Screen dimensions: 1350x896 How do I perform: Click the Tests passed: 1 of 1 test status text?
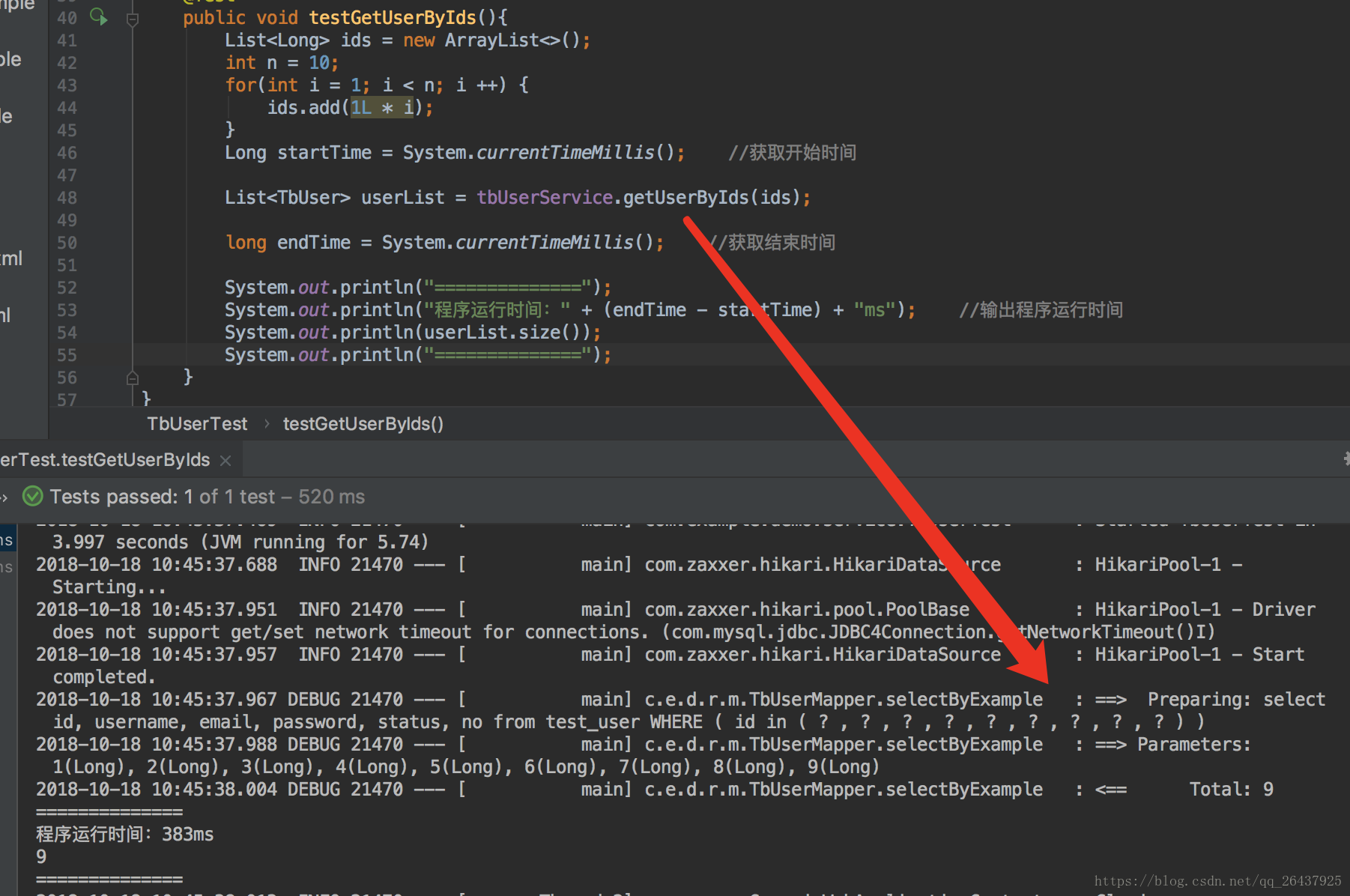[163, 497]
